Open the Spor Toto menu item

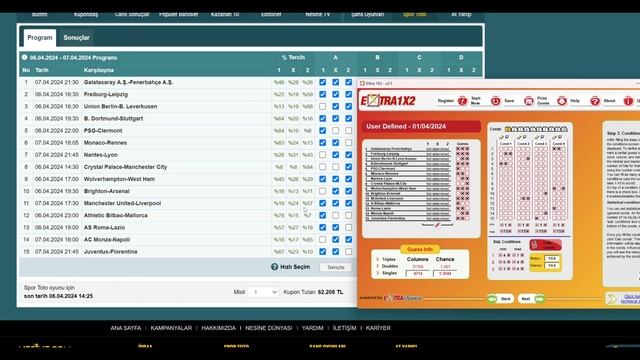point(414,15)
